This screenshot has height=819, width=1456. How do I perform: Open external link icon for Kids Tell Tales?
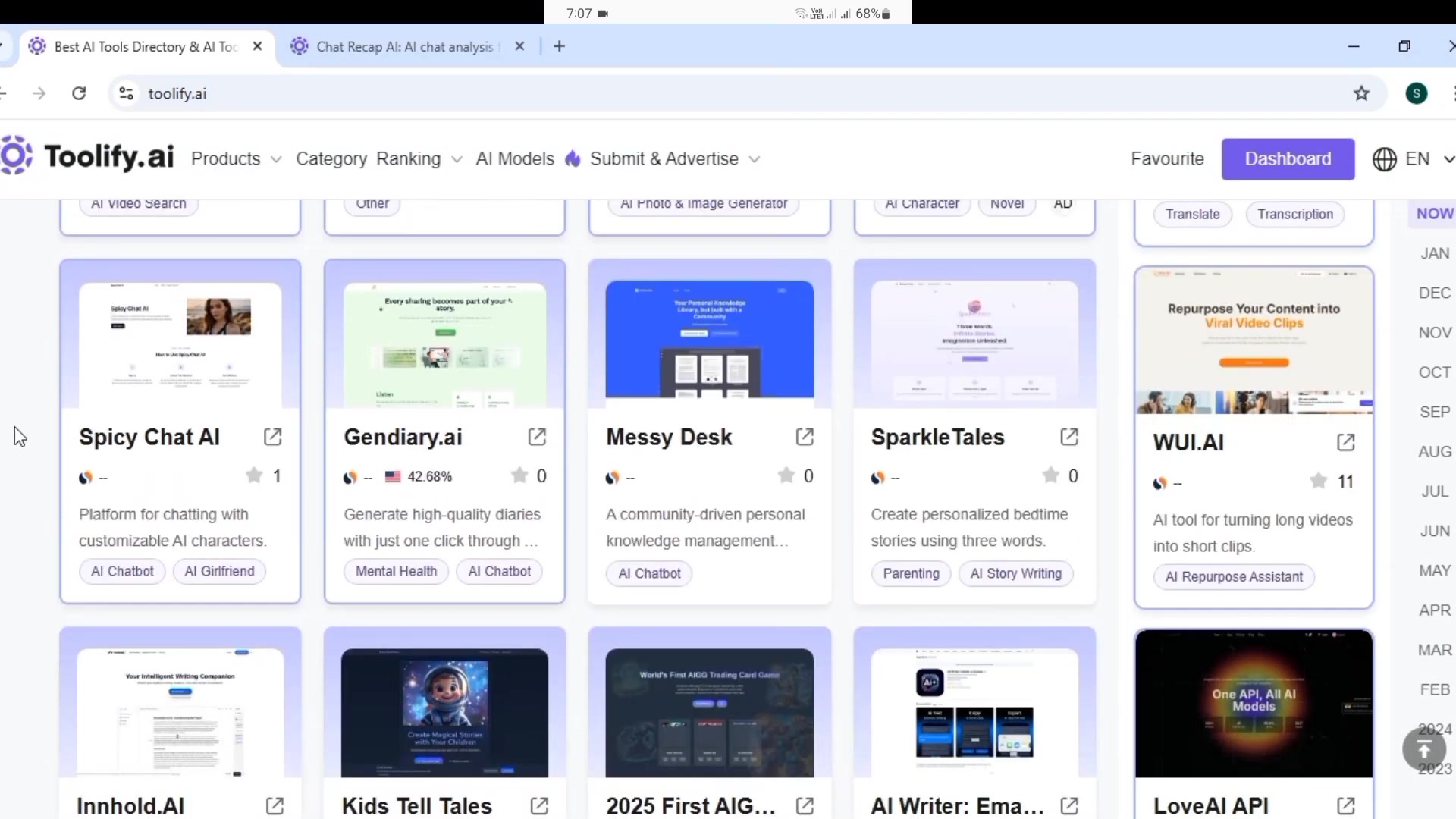539,806
